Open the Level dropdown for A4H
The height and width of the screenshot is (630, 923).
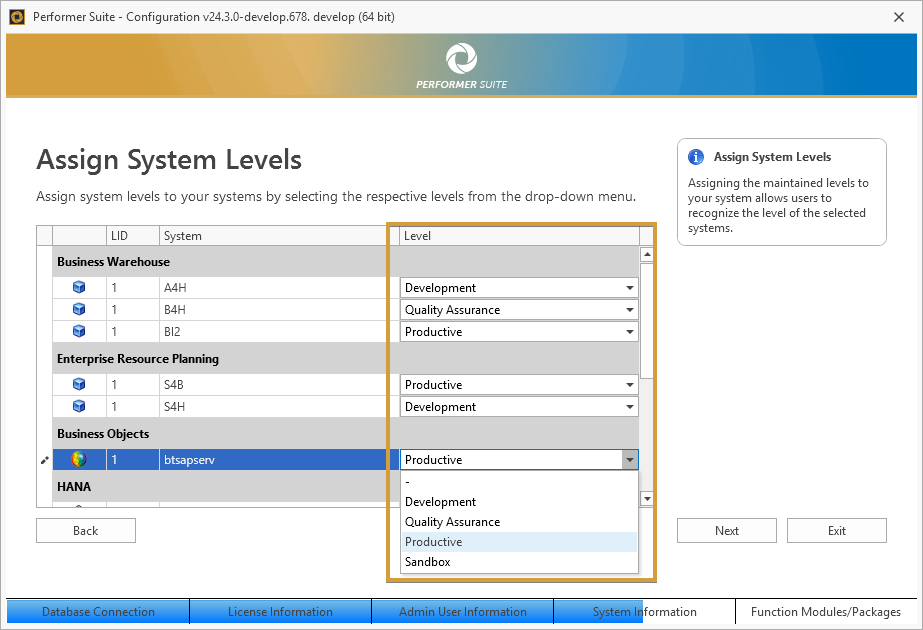click(x=629, y=288)
